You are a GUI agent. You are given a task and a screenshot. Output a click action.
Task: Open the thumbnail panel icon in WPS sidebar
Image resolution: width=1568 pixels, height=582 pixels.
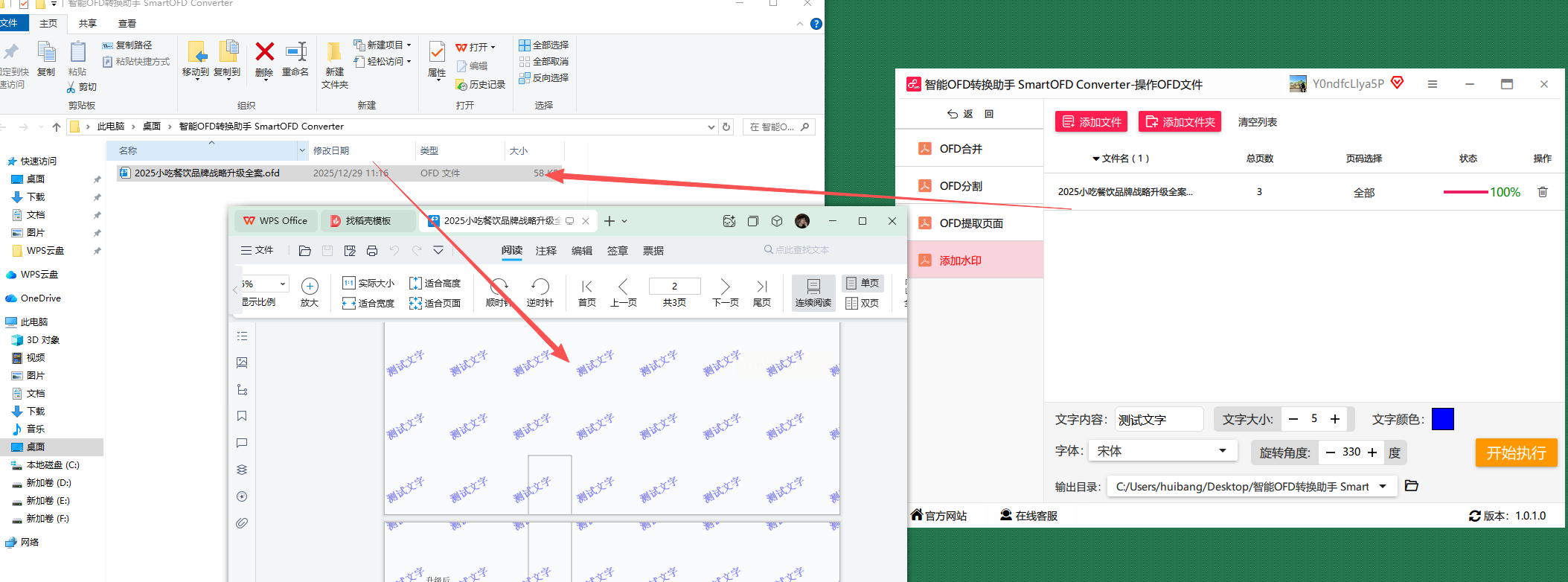(x=242, y=362)
